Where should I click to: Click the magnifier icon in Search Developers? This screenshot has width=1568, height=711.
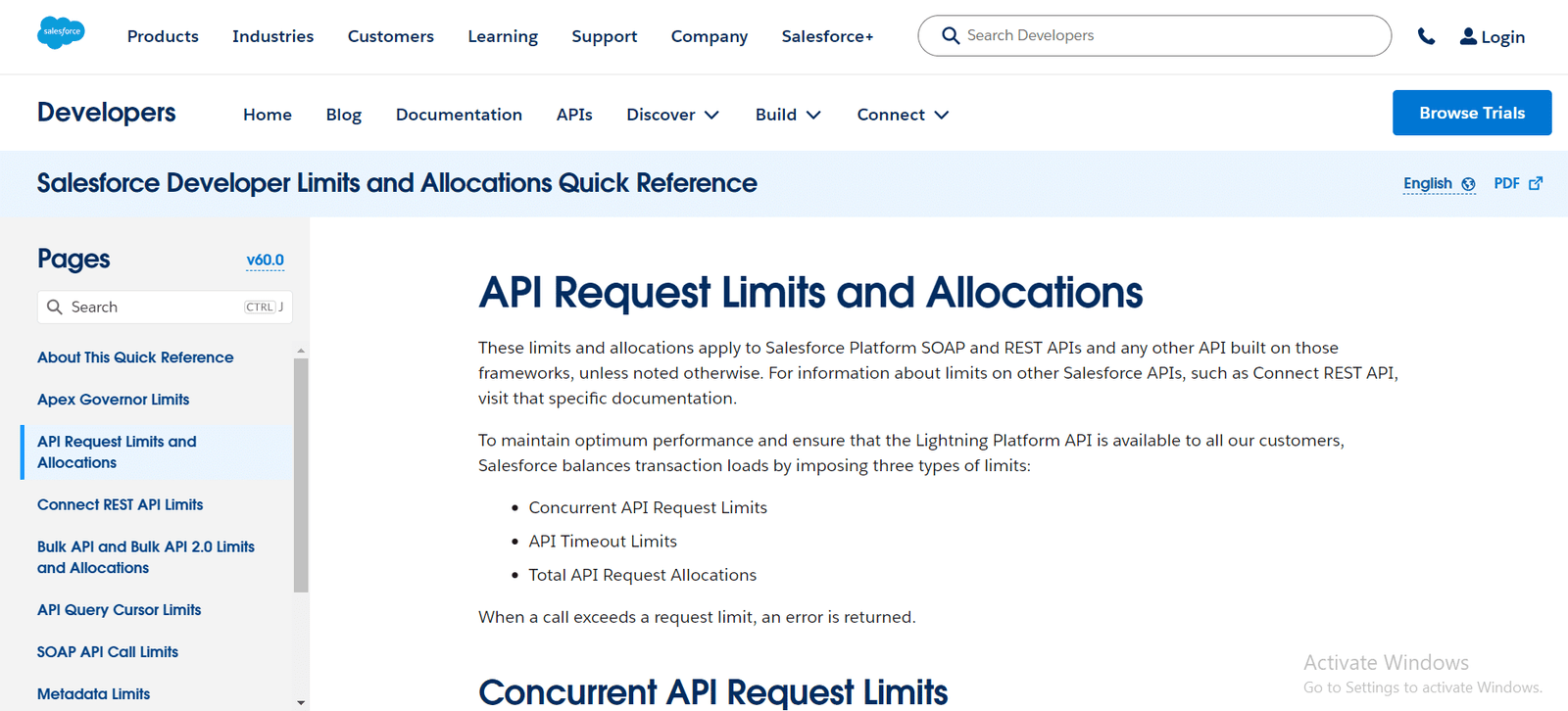point(950,36)
